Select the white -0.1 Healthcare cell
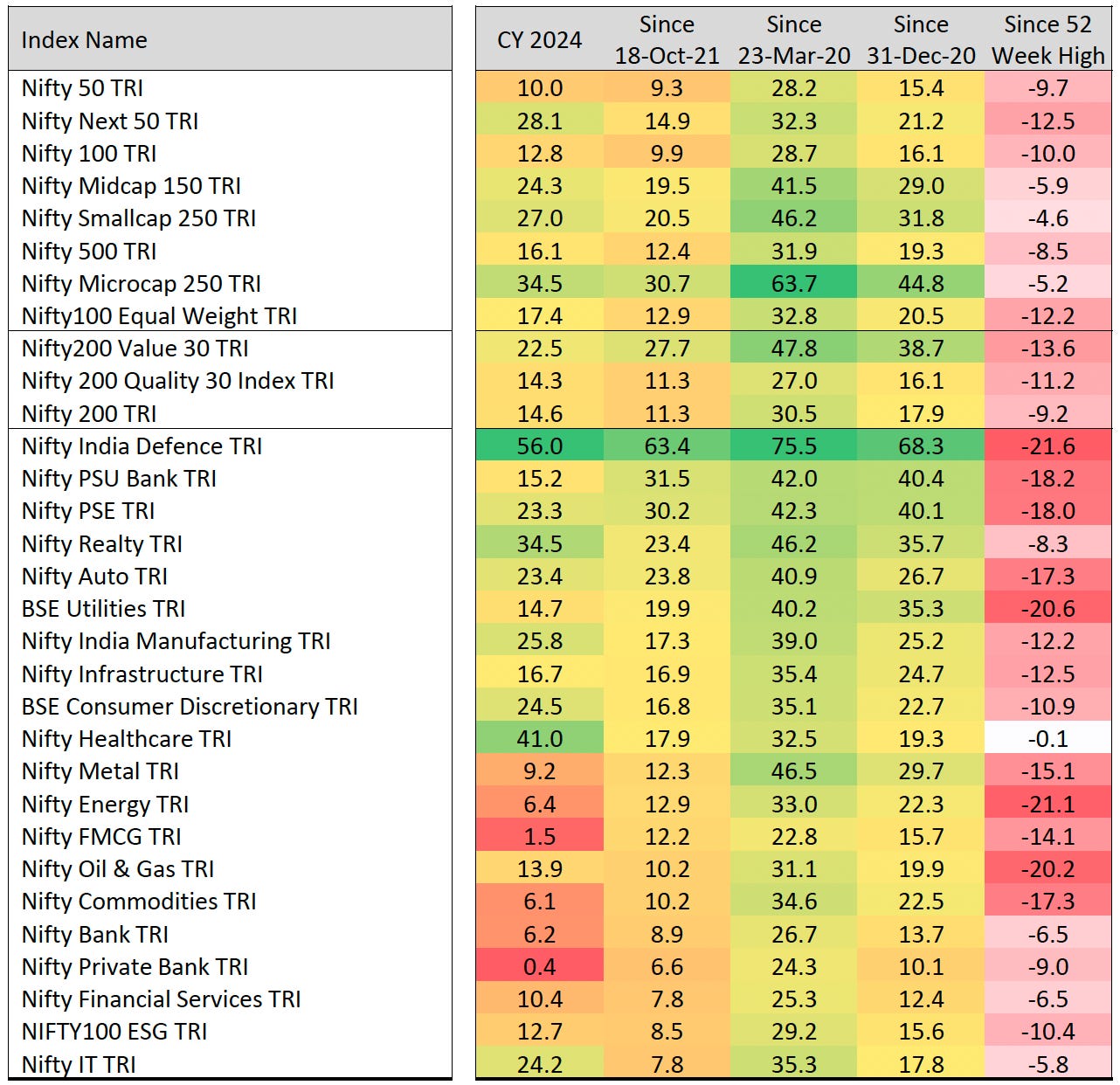1120x1085 pixels. click(x=1048, y=739)
